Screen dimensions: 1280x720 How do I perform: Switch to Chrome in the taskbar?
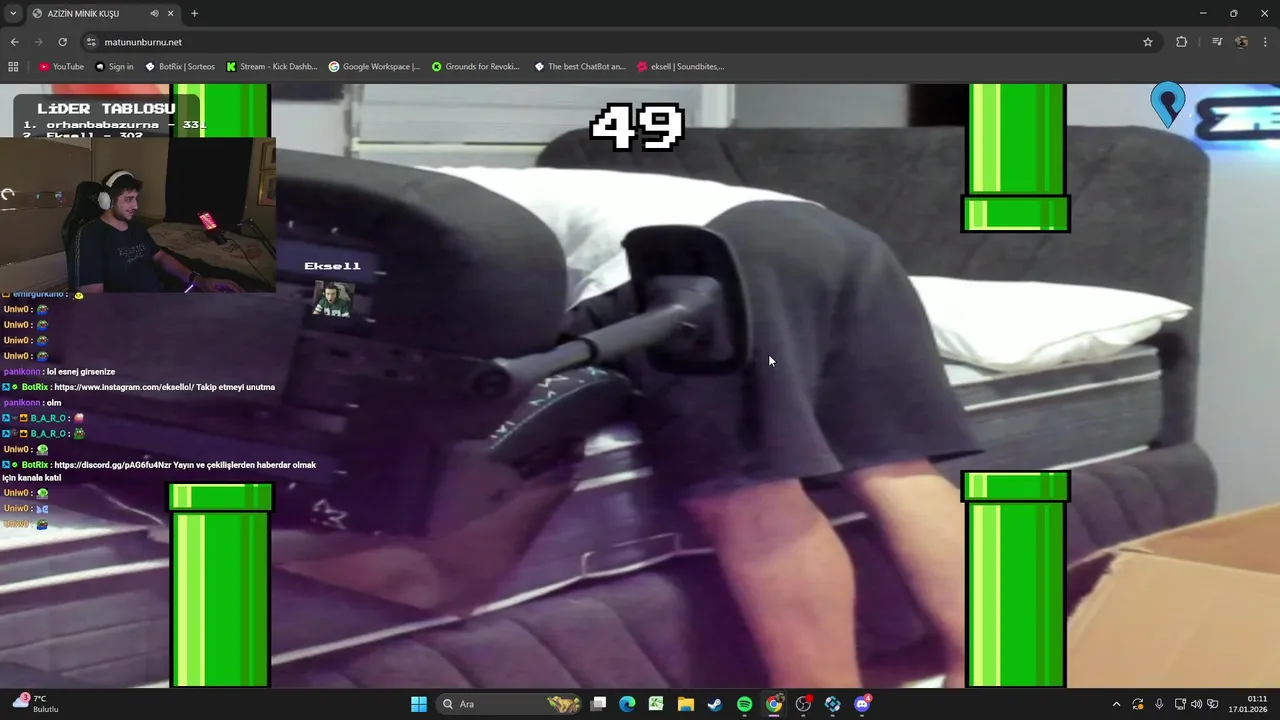[774, 704]
